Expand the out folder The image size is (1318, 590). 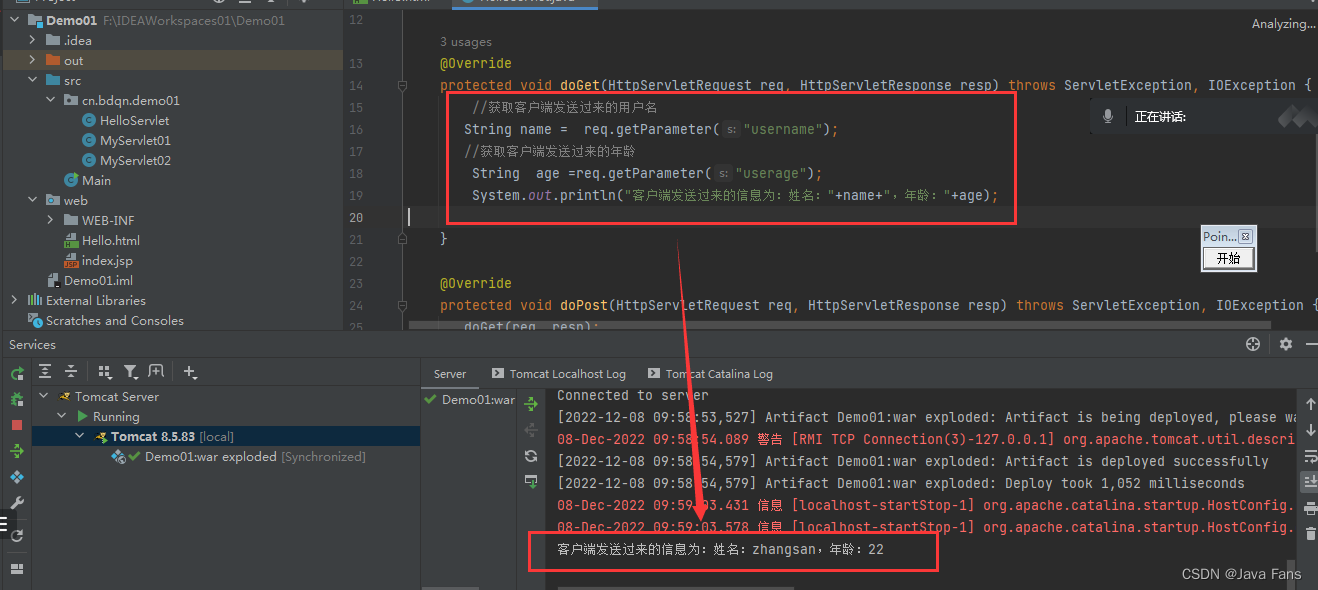(x=32, y=61)
